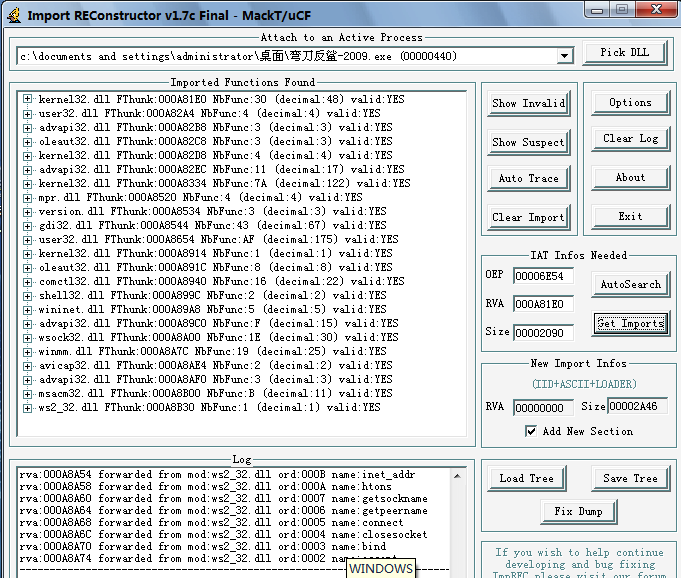Click the Get Imports button

[x=631, y=324]
